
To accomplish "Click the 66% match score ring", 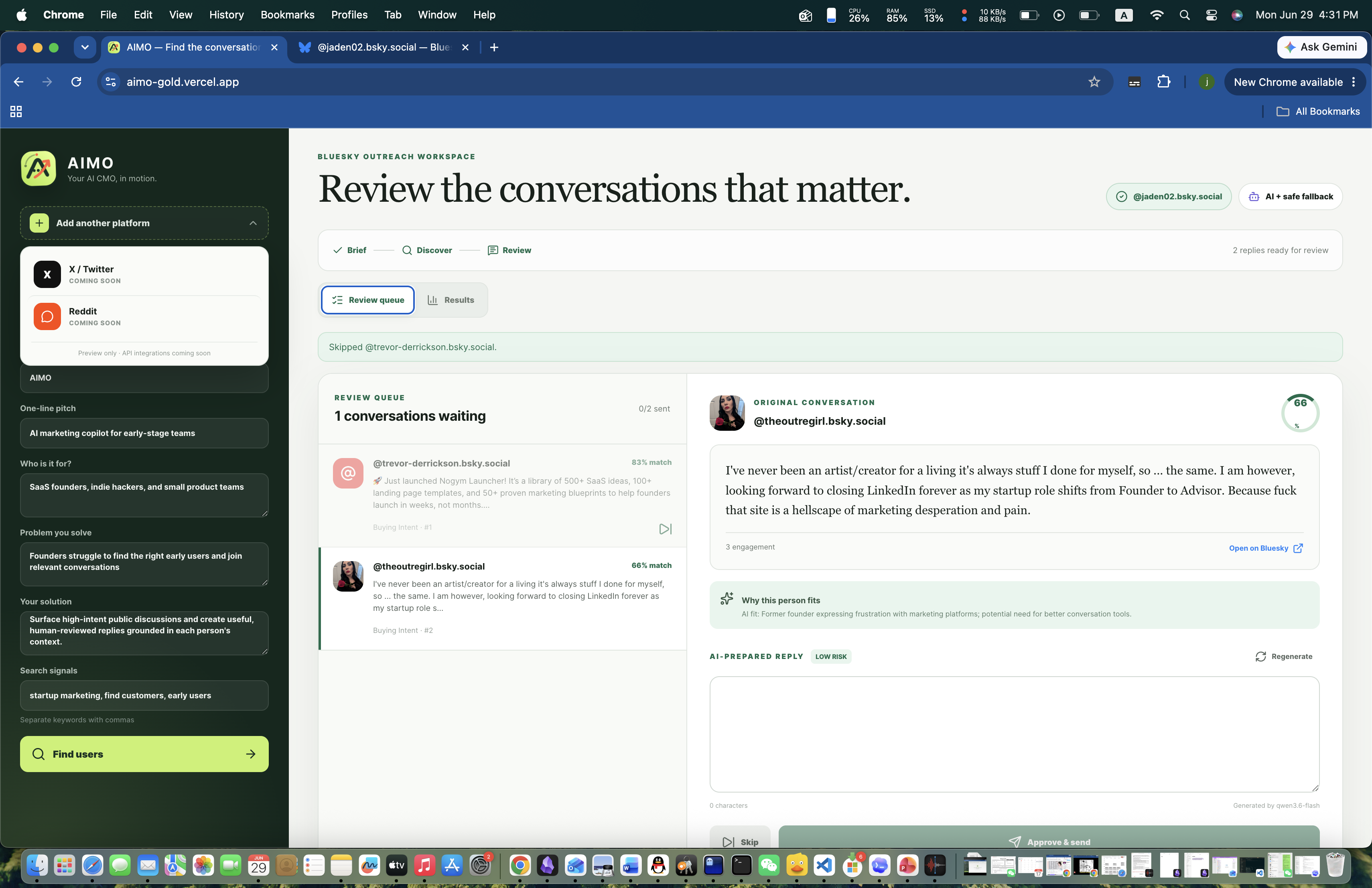I will coord(1300,413).
